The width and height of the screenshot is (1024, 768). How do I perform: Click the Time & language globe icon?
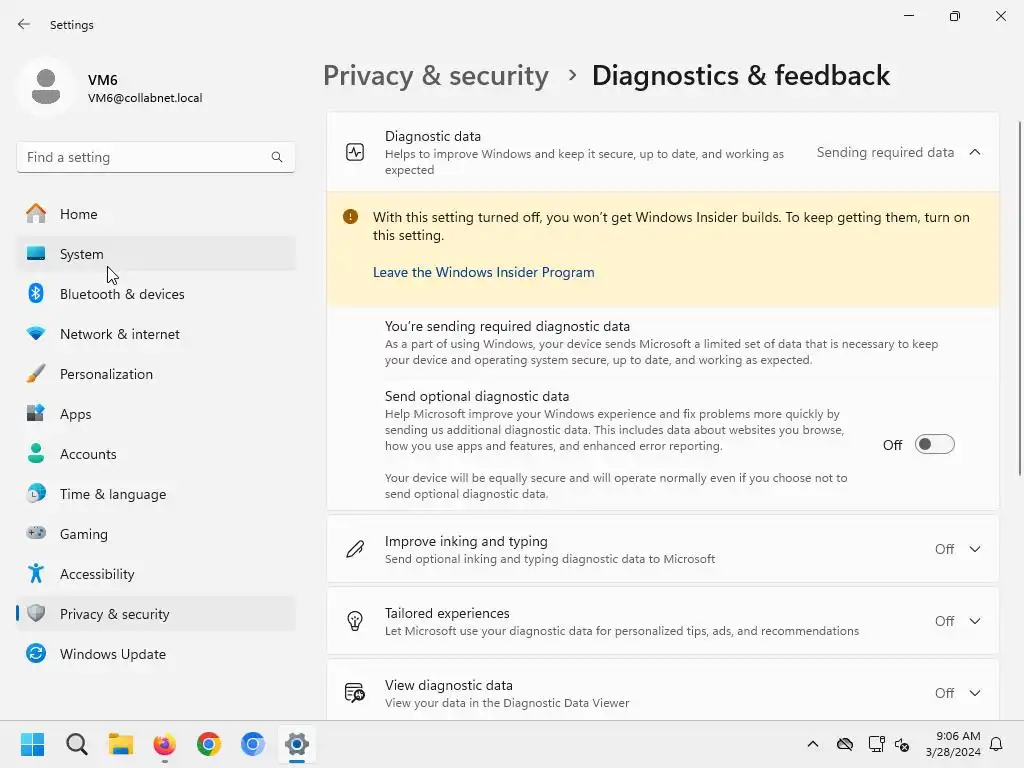coord(36,494)
